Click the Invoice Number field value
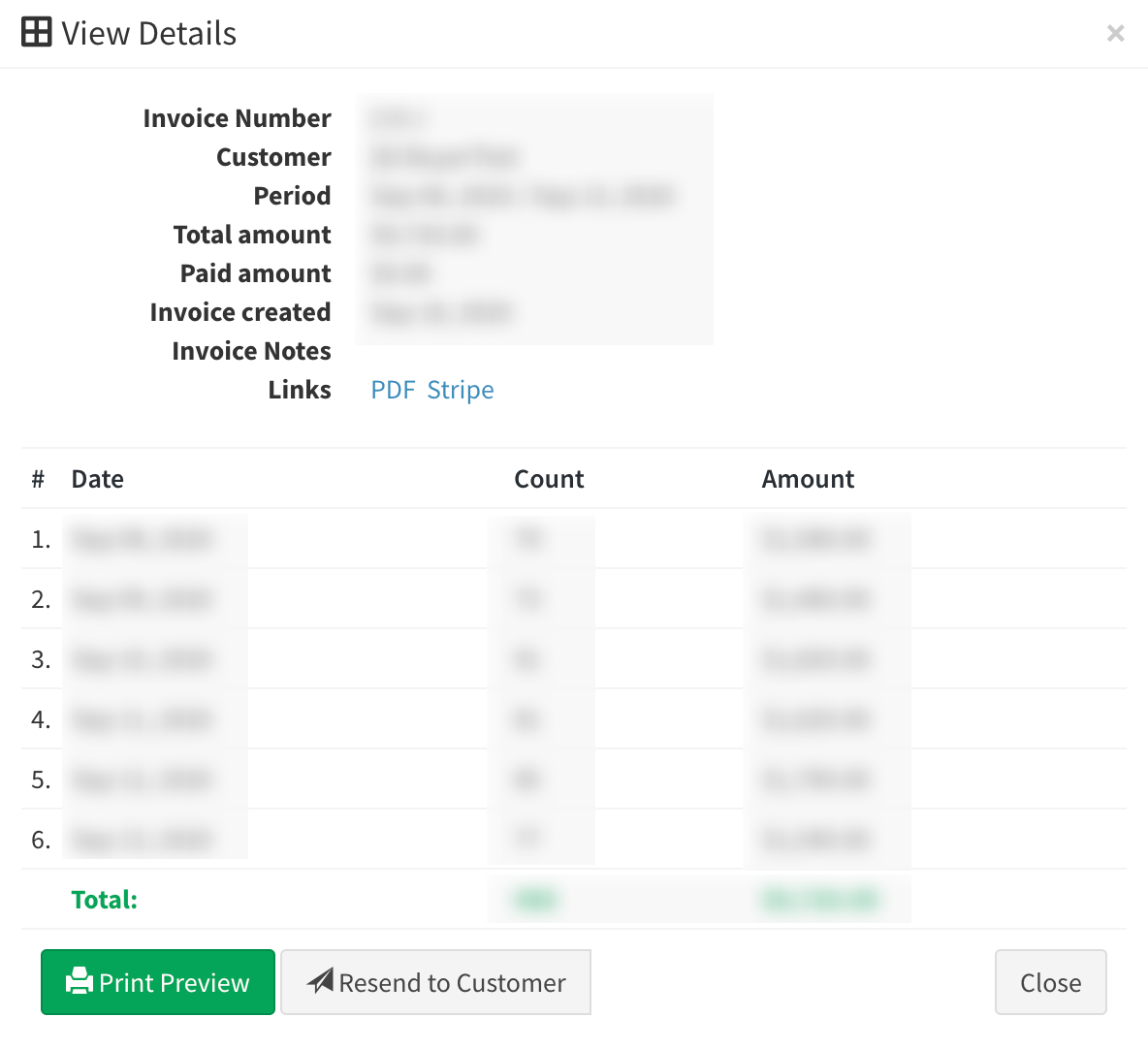Screen dimensions: 1148x1049 398,117
